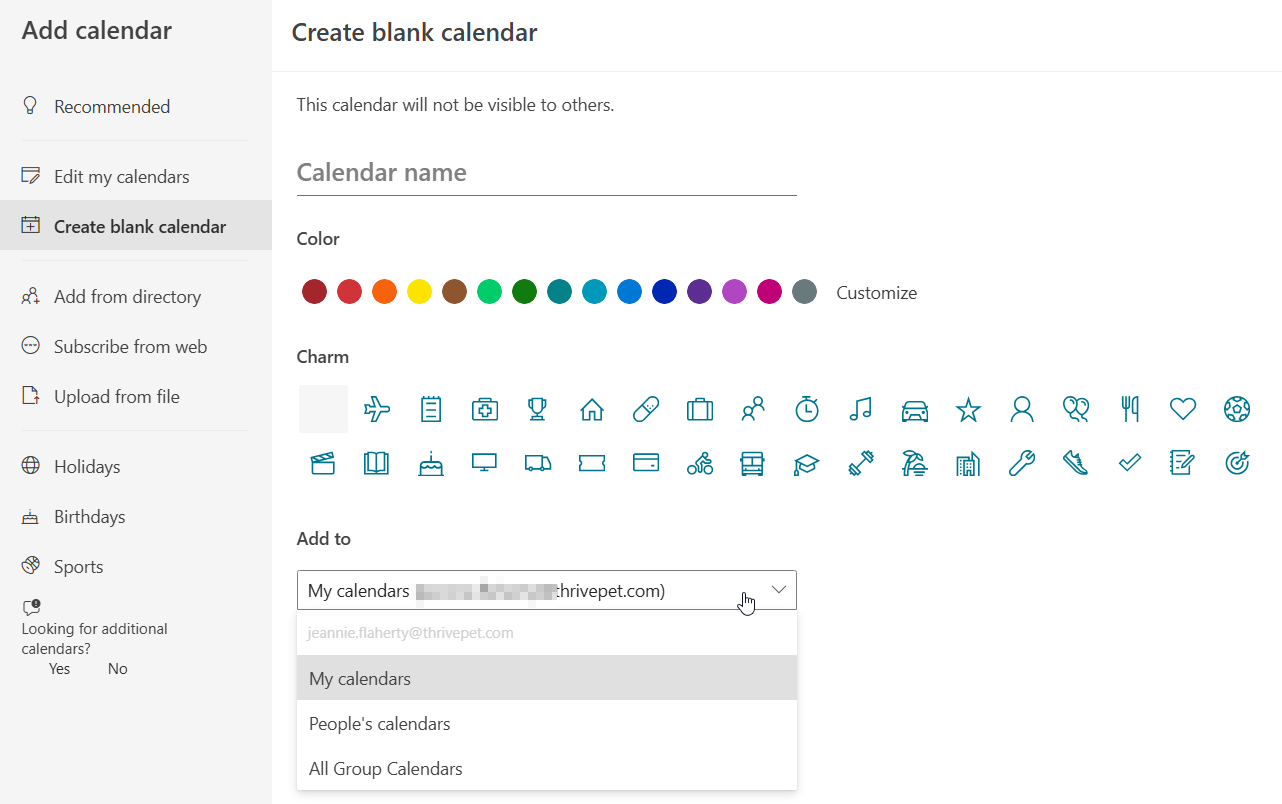
Task: Collapse the Add to dropdown chevron
Action: [779, 590]
